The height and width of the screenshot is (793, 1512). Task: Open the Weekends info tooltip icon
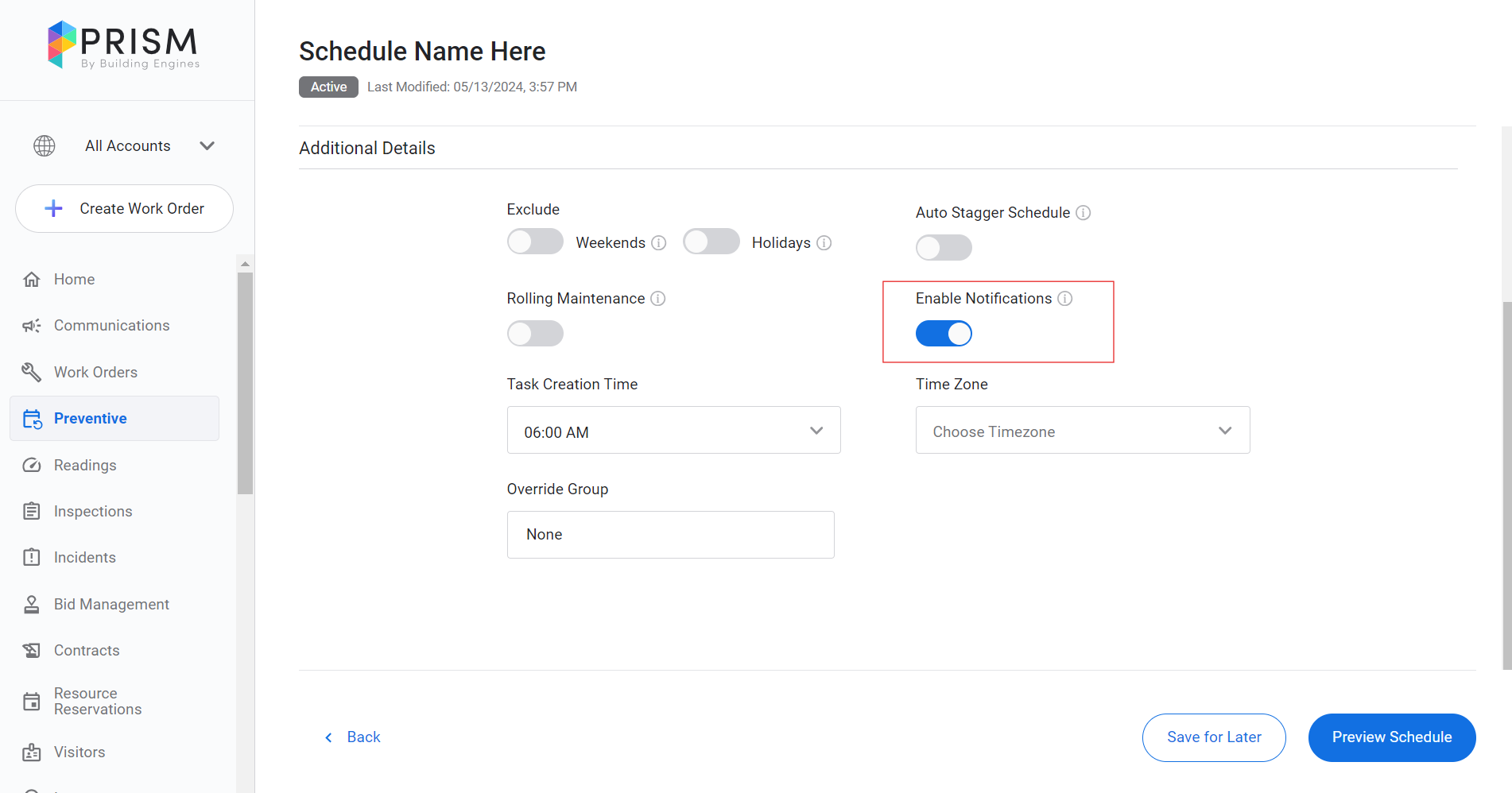click(x=659, y=242)
